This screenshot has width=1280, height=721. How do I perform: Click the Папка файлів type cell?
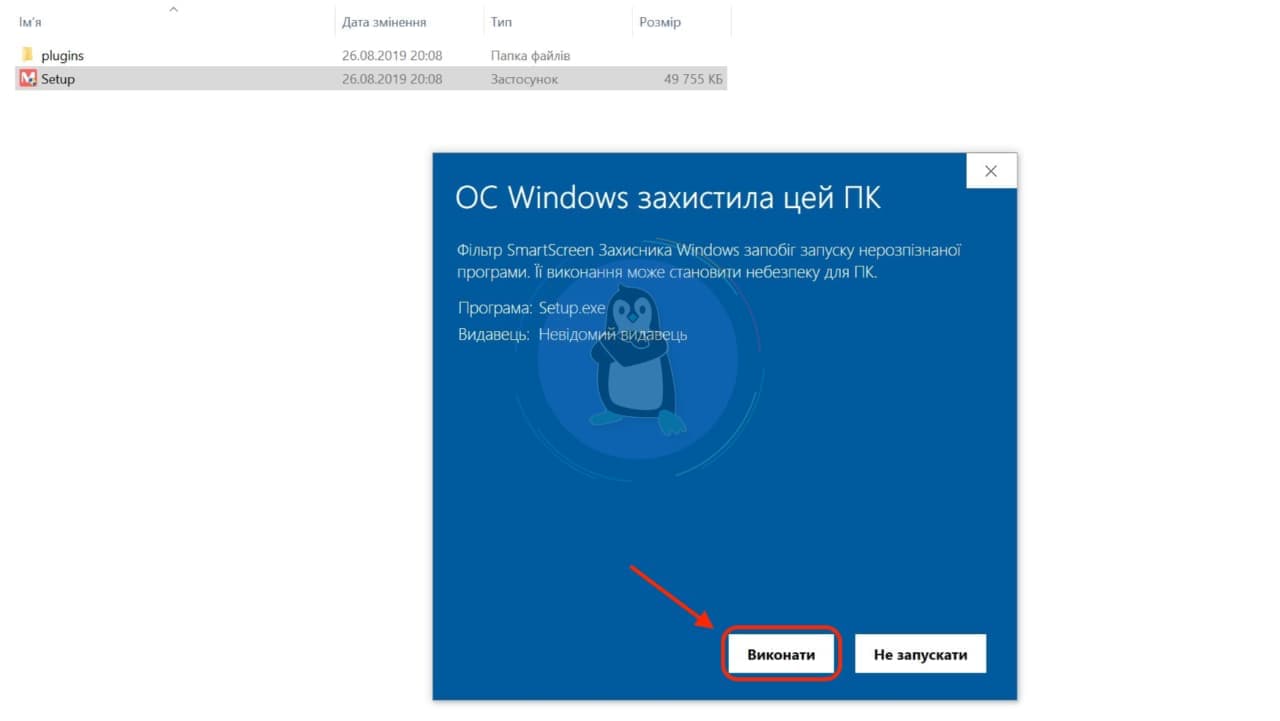530,55
